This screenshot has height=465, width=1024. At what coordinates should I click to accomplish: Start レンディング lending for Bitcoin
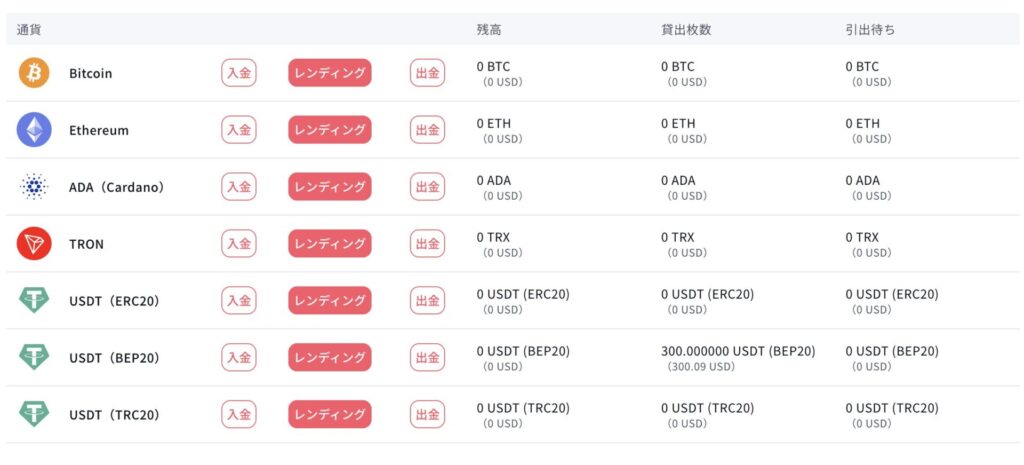click(x=330, y=72)
